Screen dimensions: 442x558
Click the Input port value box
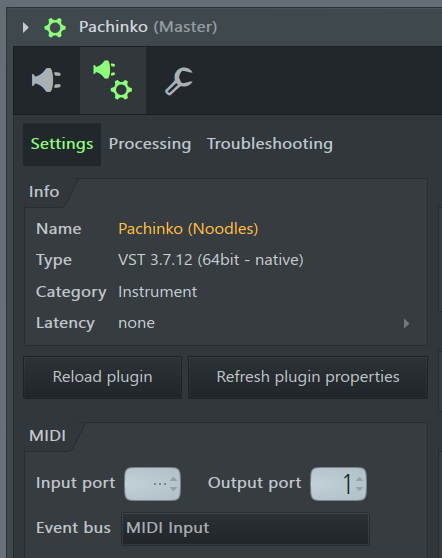152,484
